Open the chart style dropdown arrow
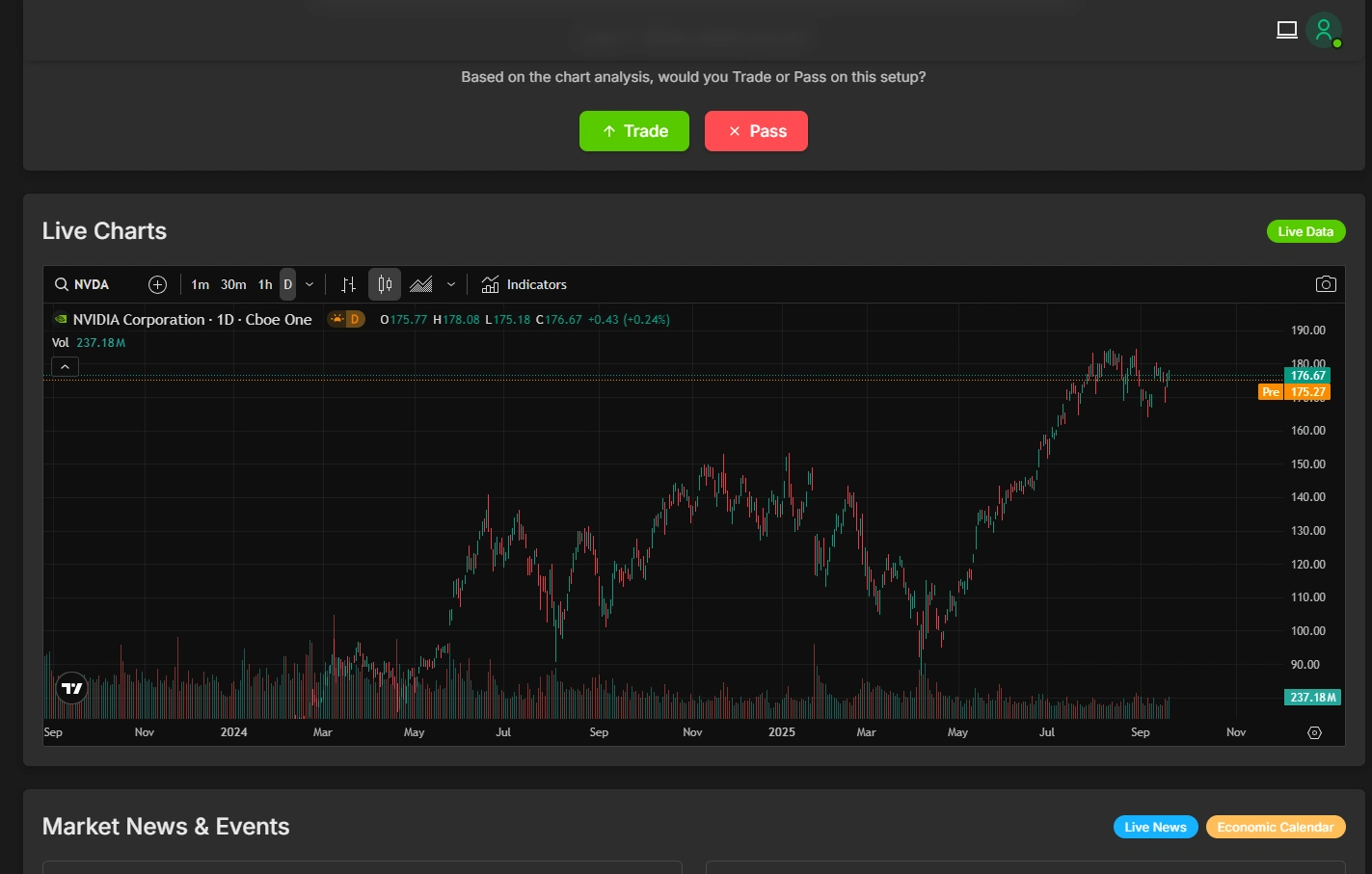This screenshot has width=1372, height=874. (x=450, y=284)
